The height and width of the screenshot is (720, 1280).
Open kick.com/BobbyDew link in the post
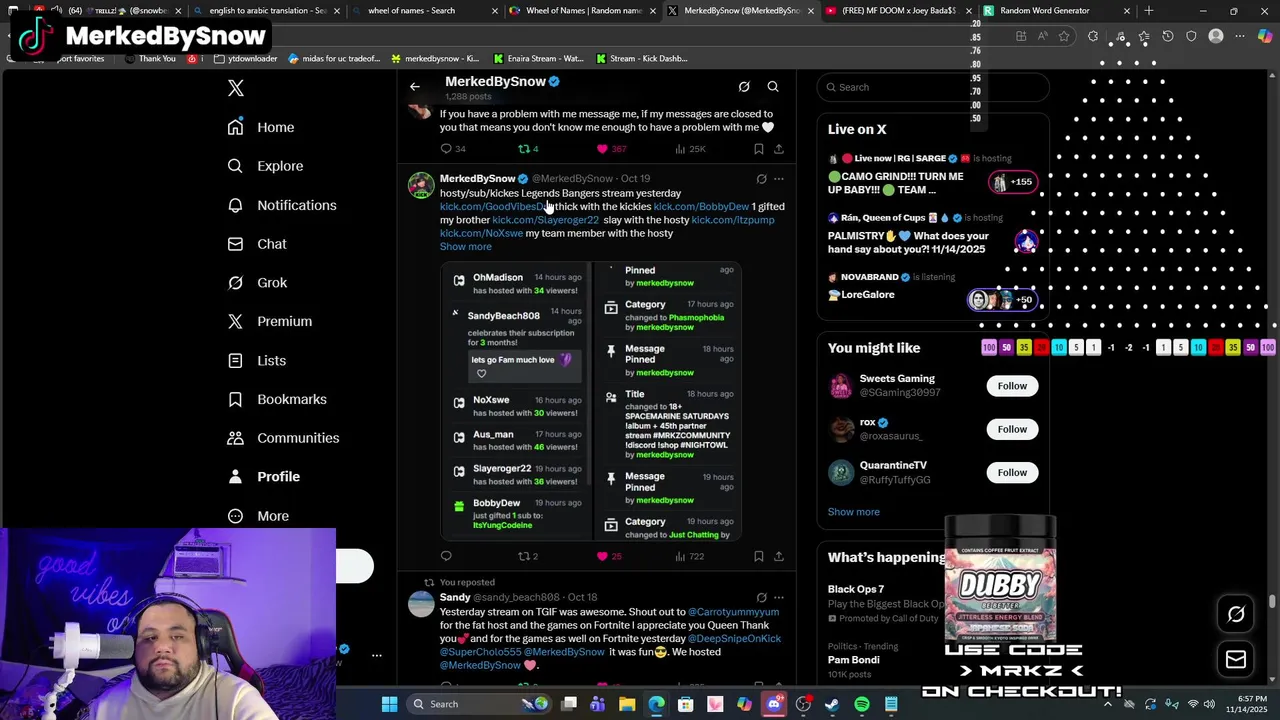[701, 207]
